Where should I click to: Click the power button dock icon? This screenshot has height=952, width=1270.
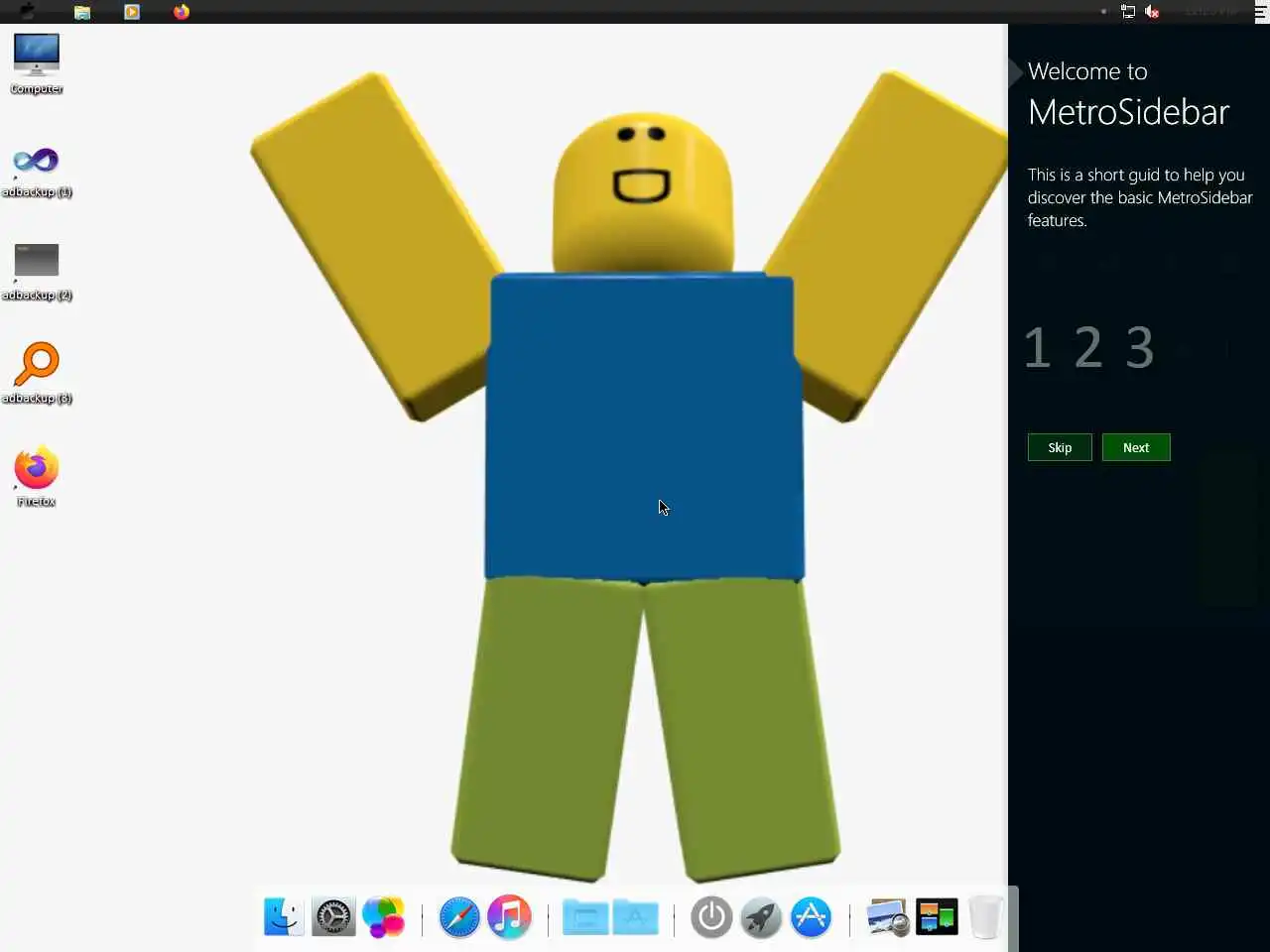coord(711,917)
